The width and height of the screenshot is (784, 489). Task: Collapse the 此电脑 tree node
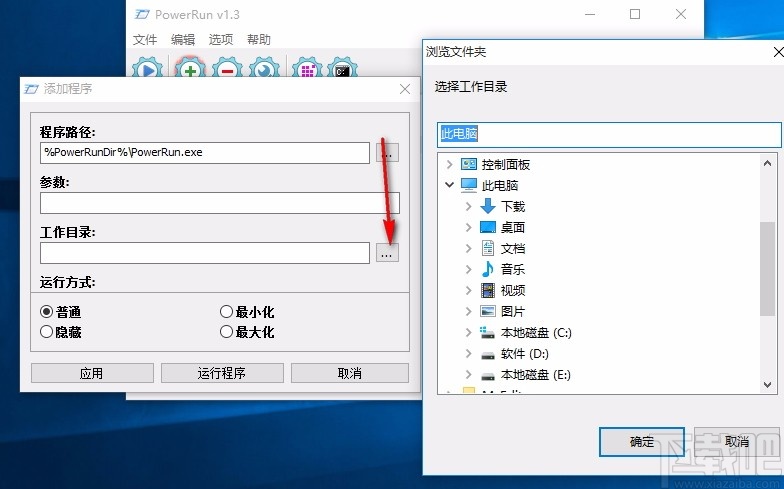tap(449, 185)
